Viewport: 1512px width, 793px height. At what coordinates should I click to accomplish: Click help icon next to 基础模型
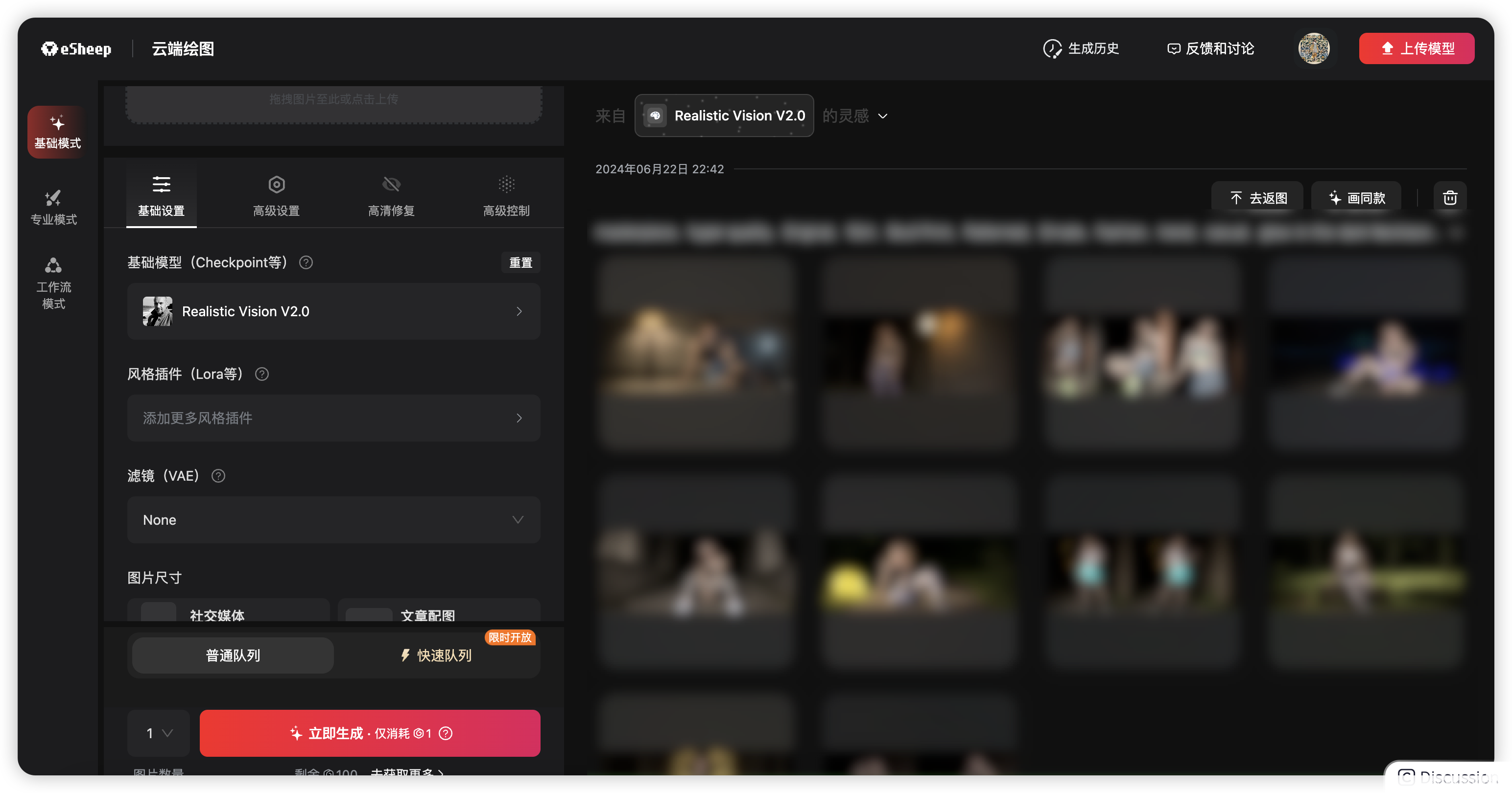click(x=306, y=262)
